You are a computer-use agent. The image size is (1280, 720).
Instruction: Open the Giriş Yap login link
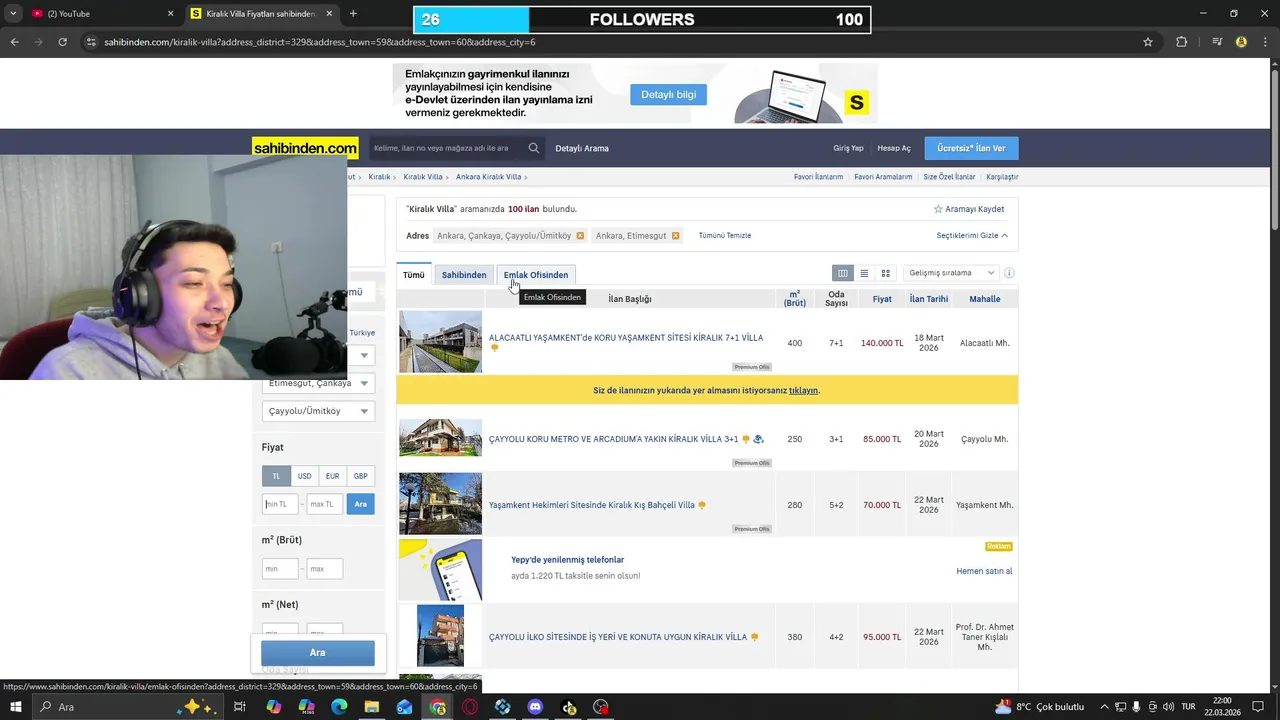pyautogui.click(x=848, y=148)
